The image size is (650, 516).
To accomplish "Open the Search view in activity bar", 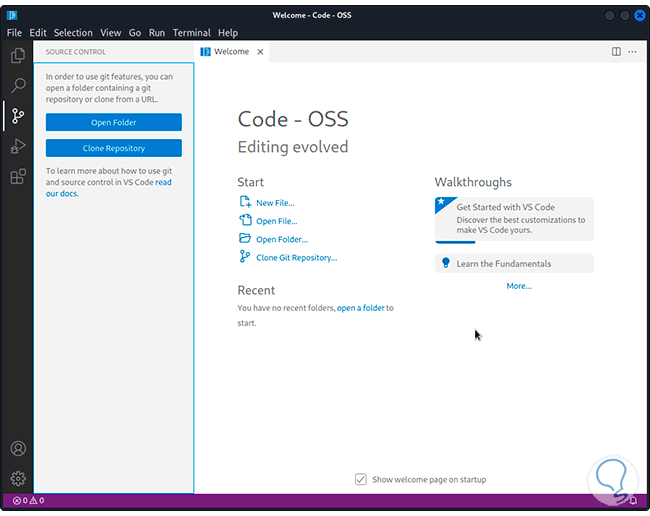I will (x=17, y=86).
